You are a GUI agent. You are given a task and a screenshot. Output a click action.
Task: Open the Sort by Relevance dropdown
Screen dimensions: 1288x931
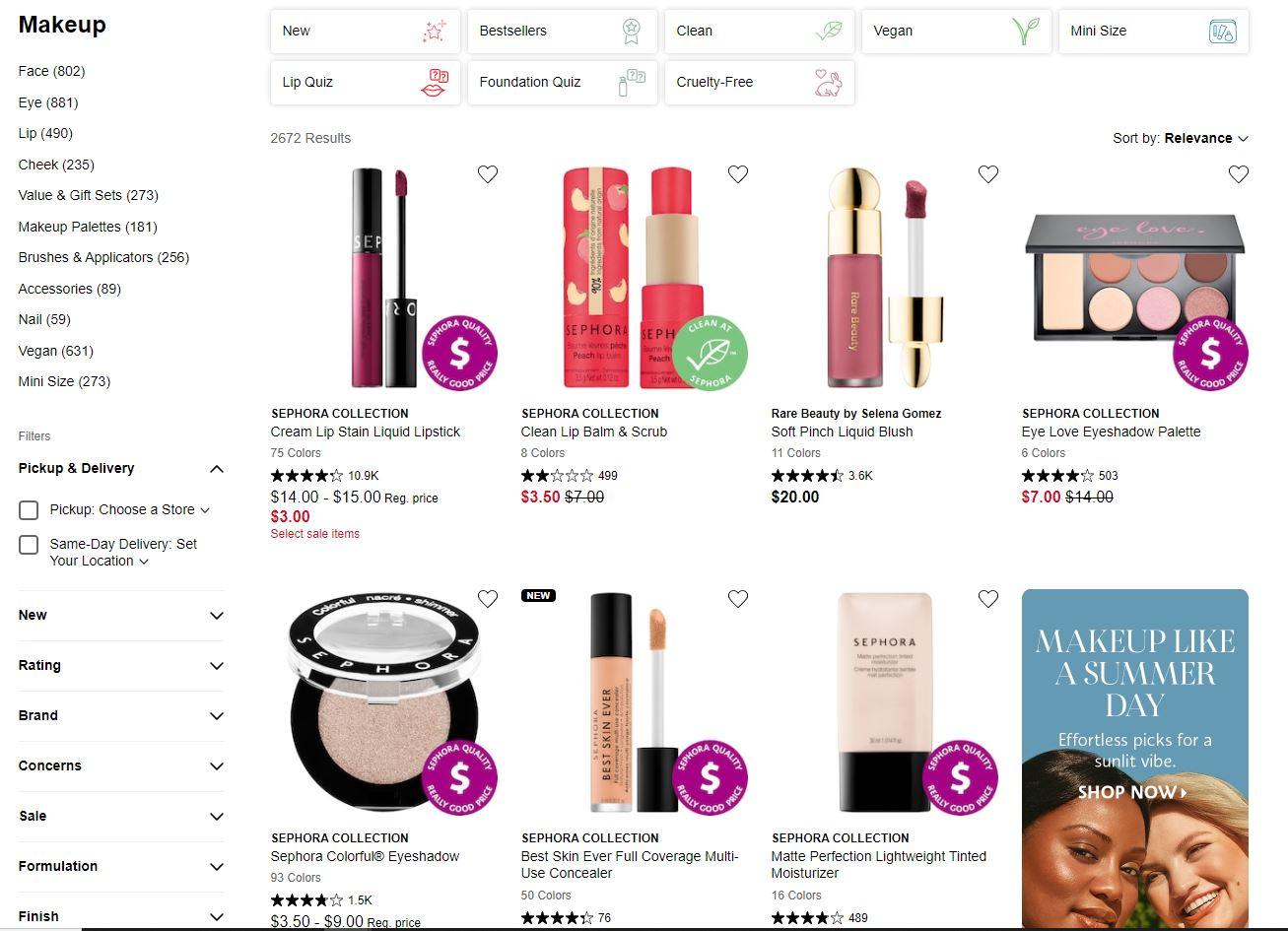(x=1181, y=138)
